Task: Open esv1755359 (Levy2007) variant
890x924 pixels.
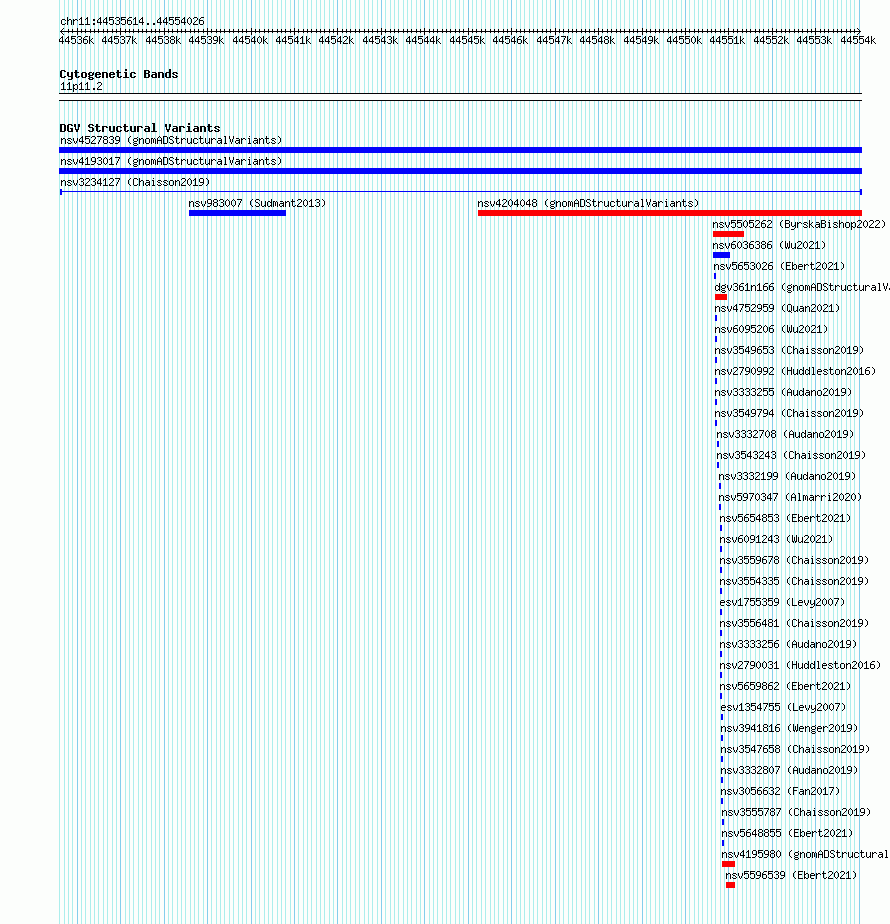Action: (782, 602)
